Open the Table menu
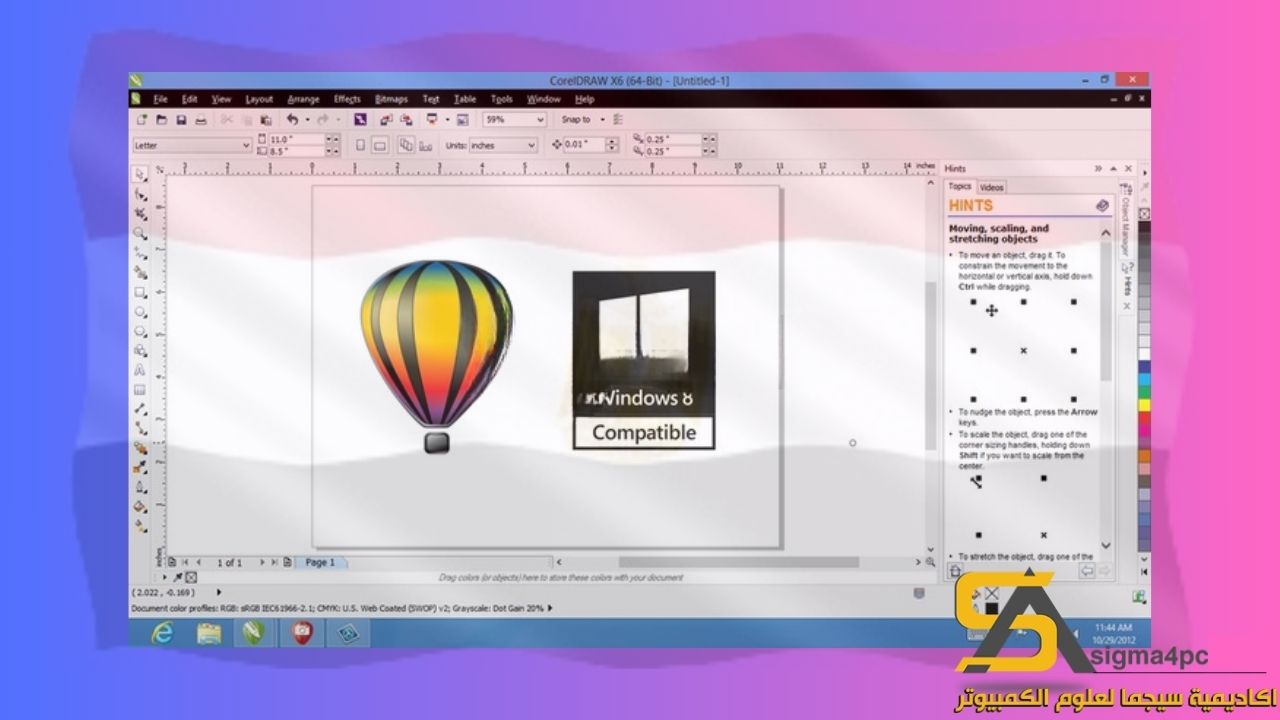This screenshot has width=1280, height=720. (465, 99)
